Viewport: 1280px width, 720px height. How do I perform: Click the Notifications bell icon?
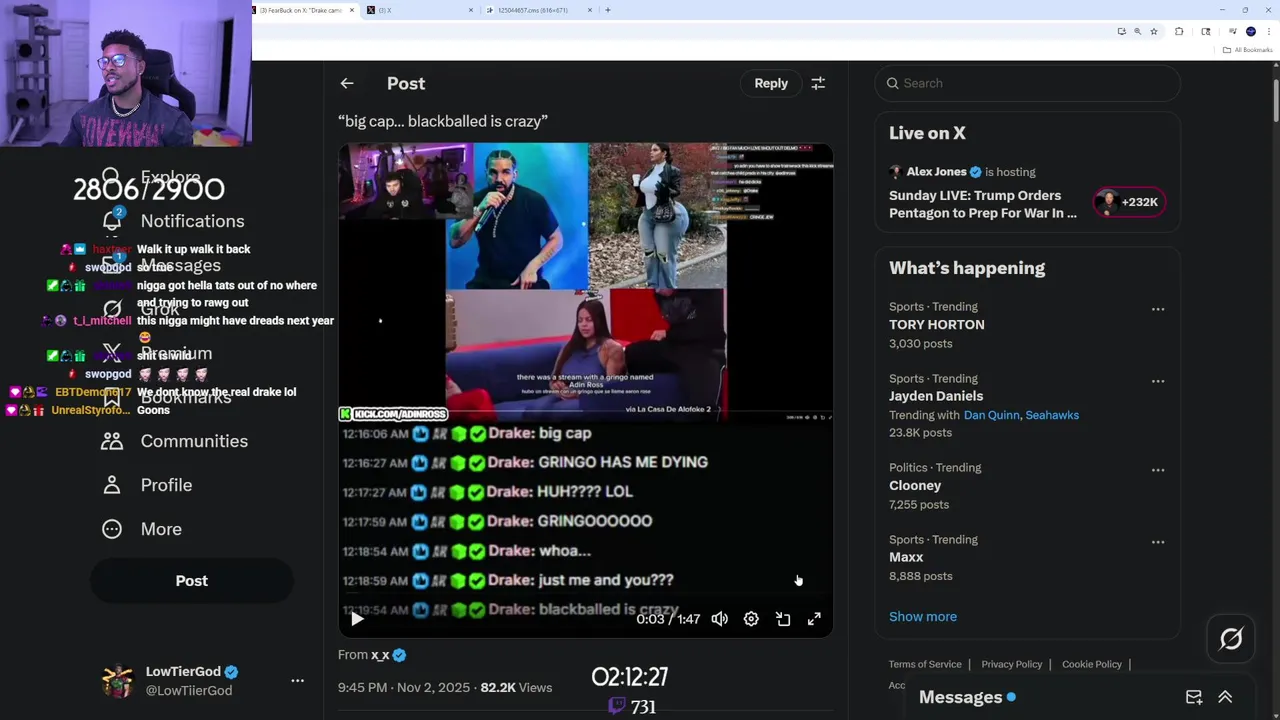pyautogui.click(x=112, y=221)
